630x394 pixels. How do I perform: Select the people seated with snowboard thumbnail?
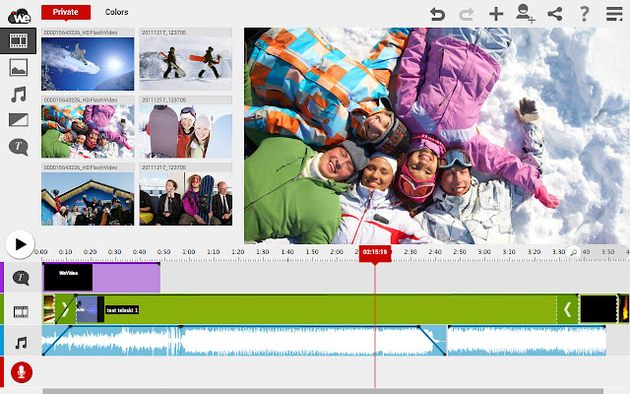[186, 198]
